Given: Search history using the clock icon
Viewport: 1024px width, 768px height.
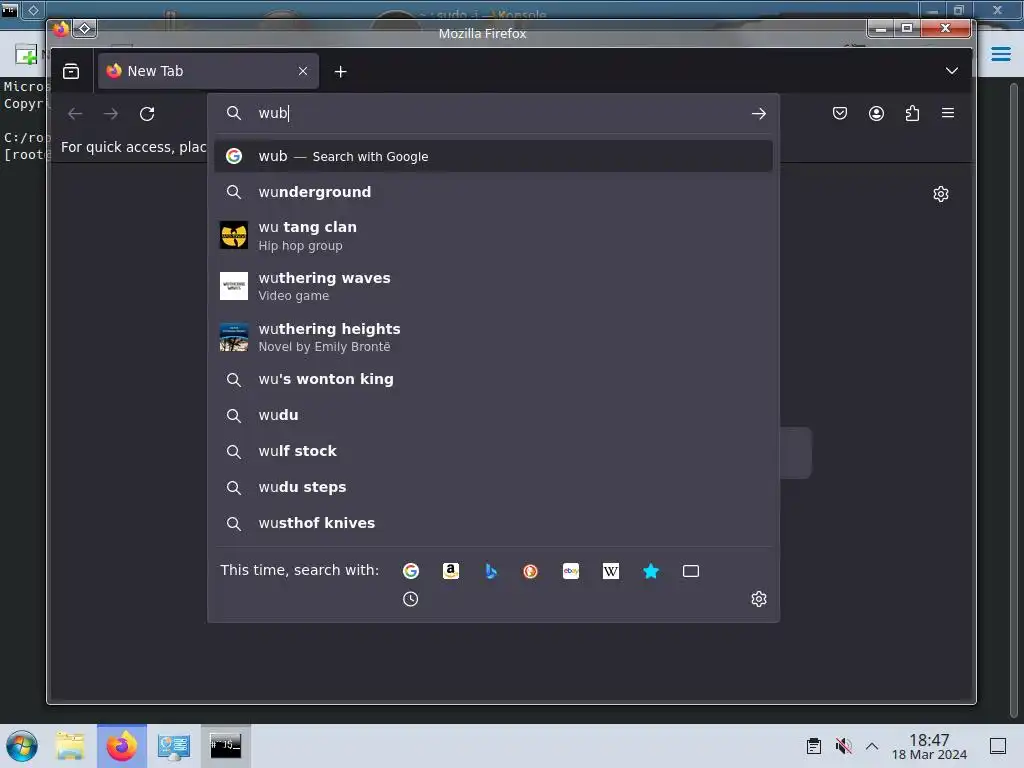Looking at the screenshot, I should pos(410,599).
